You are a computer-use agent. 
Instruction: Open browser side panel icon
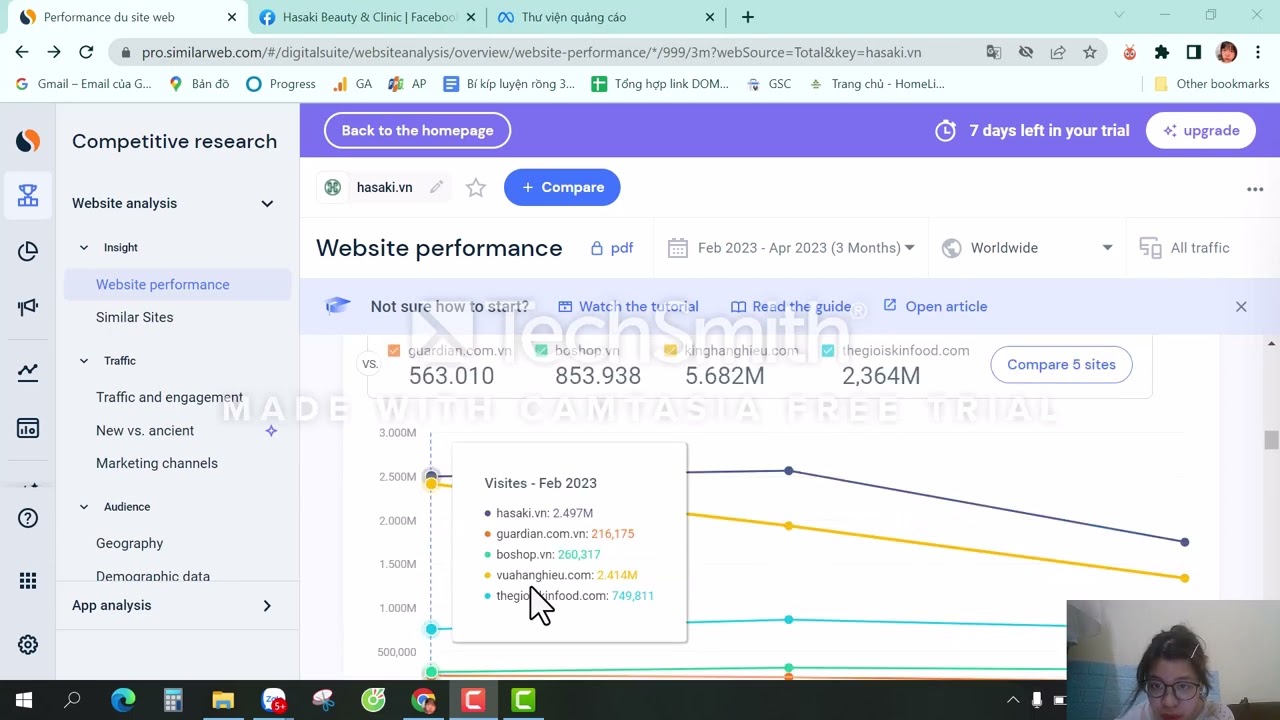click(x=1194, y=52)
